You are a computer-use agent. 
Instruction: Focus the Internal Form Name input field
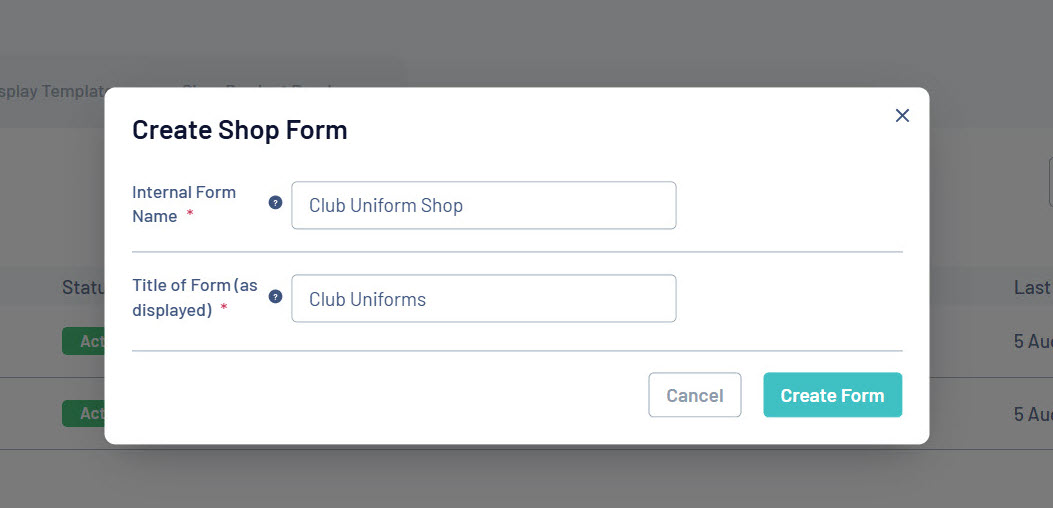(483, 205)
